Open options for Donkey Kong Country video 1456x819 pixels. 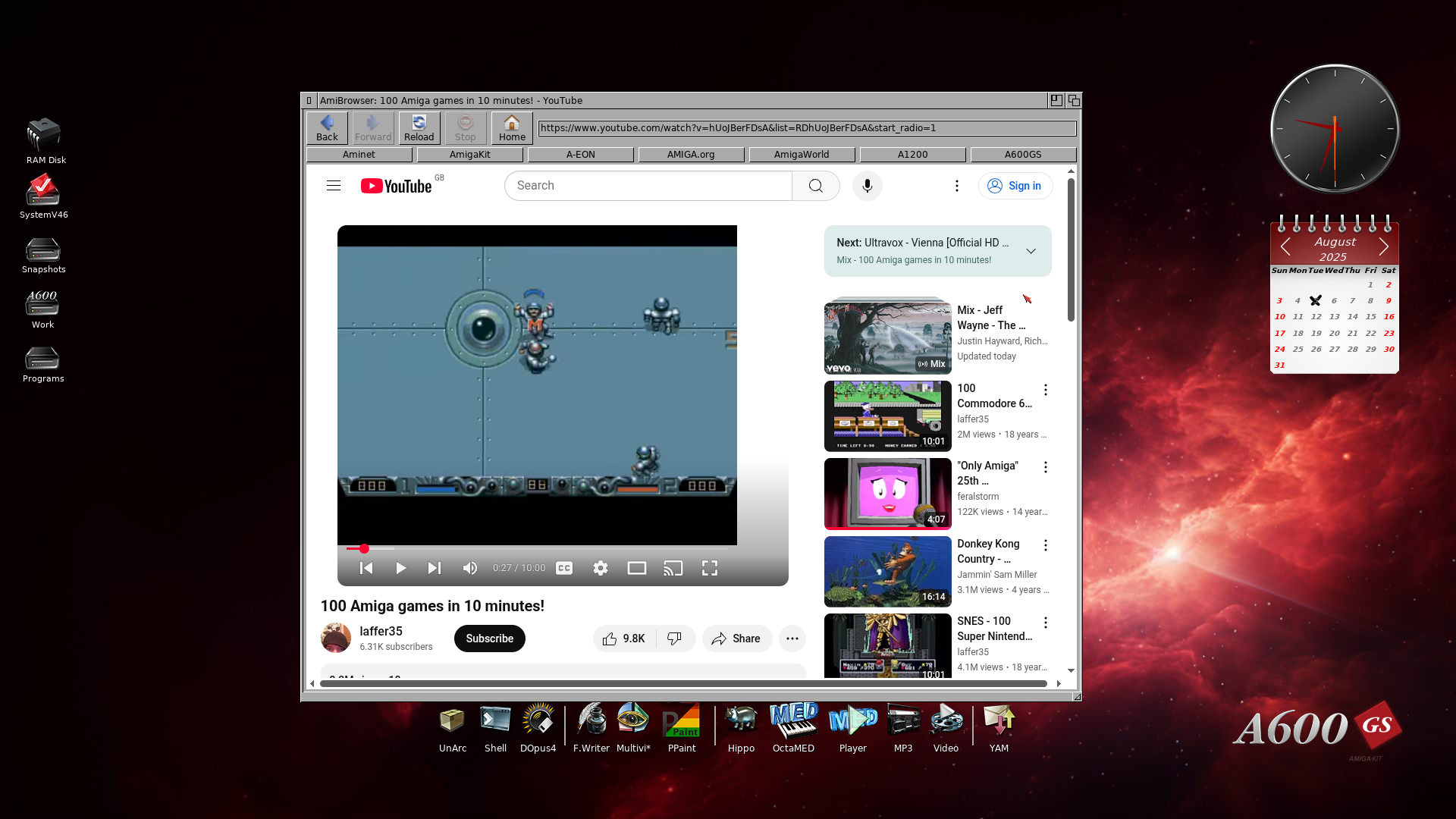[x=1046, y=545]
